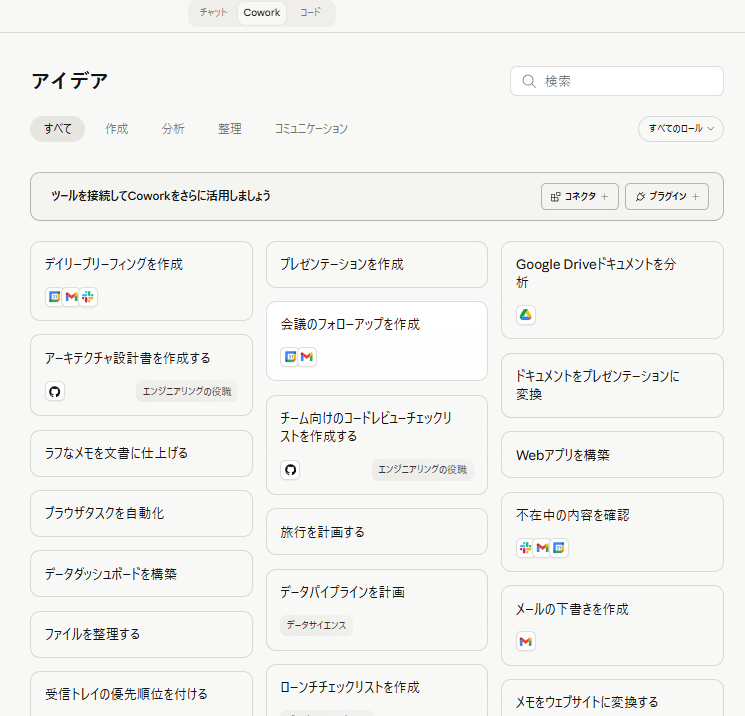This screenshot has height=716, width=745.
Task: Click the magnifying glass icon in the search box
Action: click(529, 81)
